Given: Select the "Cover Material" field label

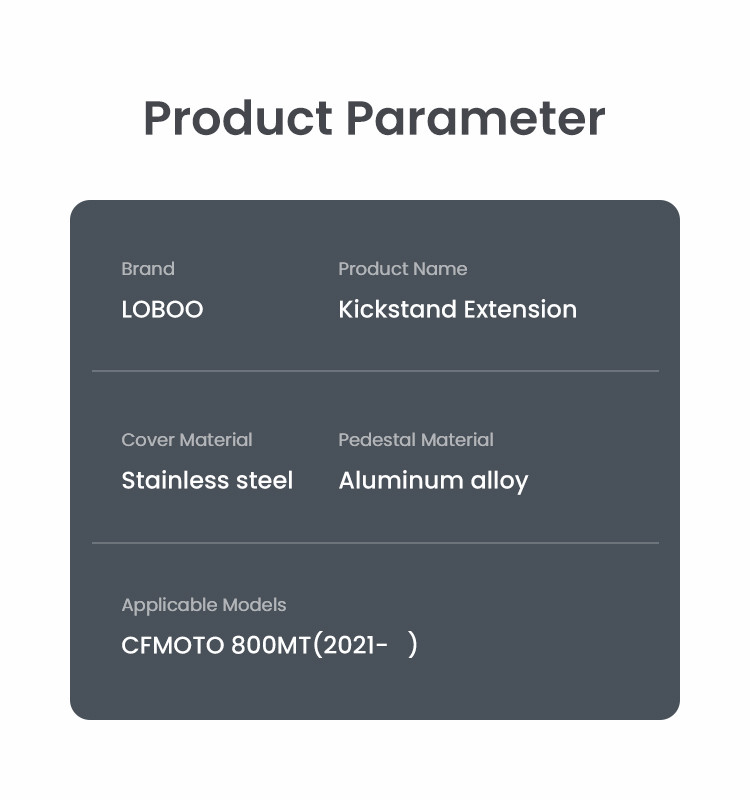Looking at the screenshot, I should (186, 440).
